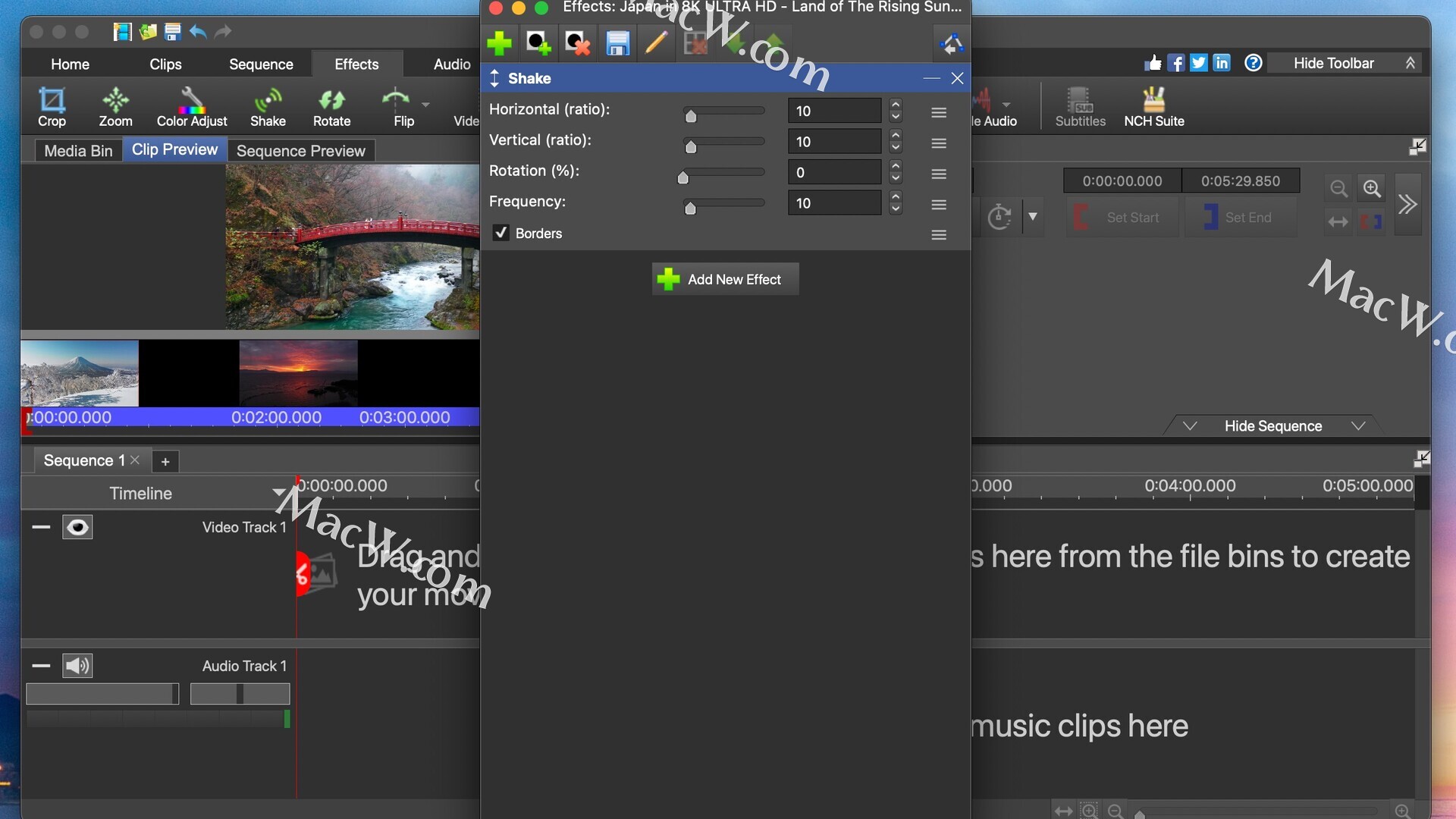This screenshot has width=1456, height=819.
Task: Open the Sequence Preview tab
Action: (x=300, y=151)
